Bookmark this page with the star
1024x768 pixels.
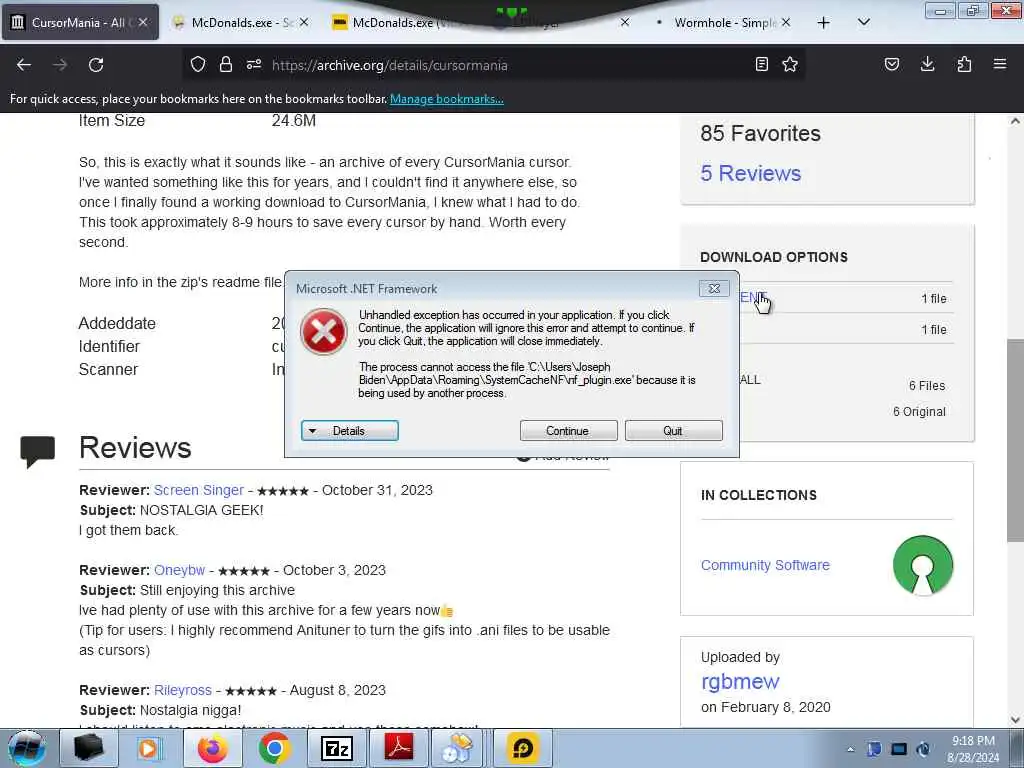point(790,64)
